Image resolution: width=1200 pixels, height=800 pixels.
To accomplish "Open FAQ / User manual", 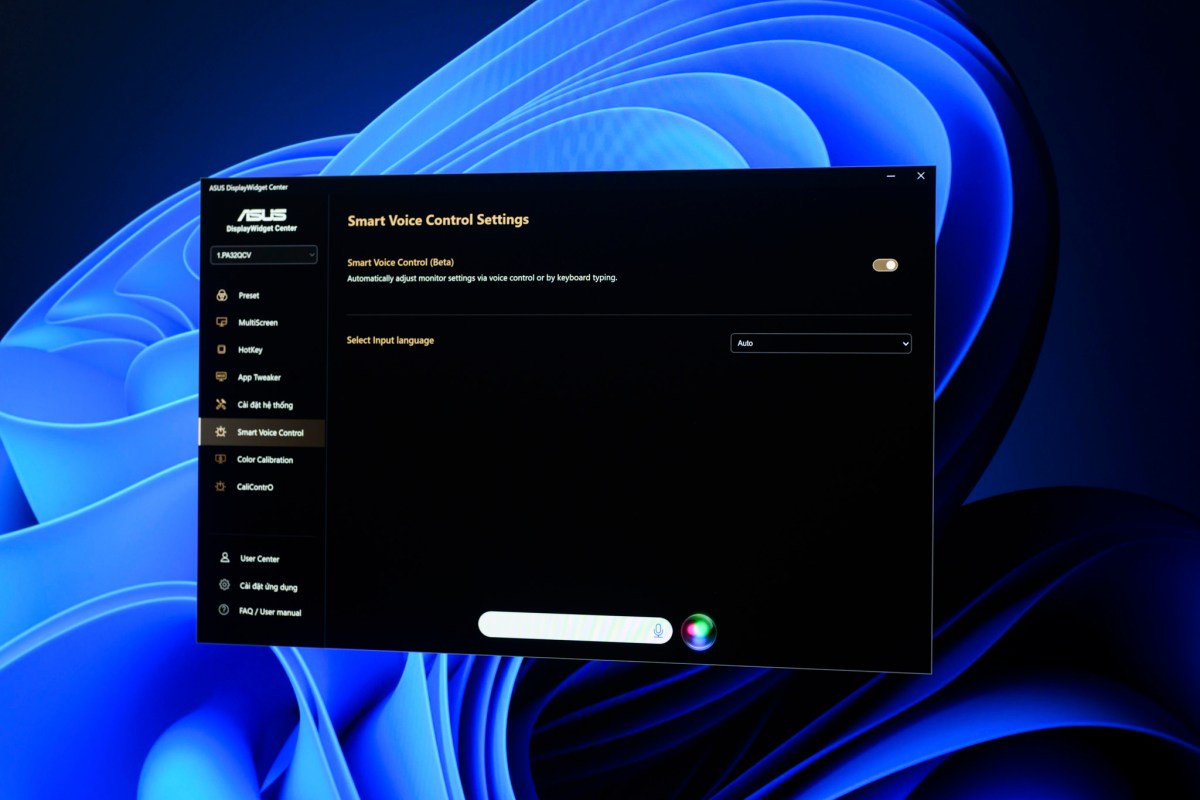I will [x=268, y=612].
